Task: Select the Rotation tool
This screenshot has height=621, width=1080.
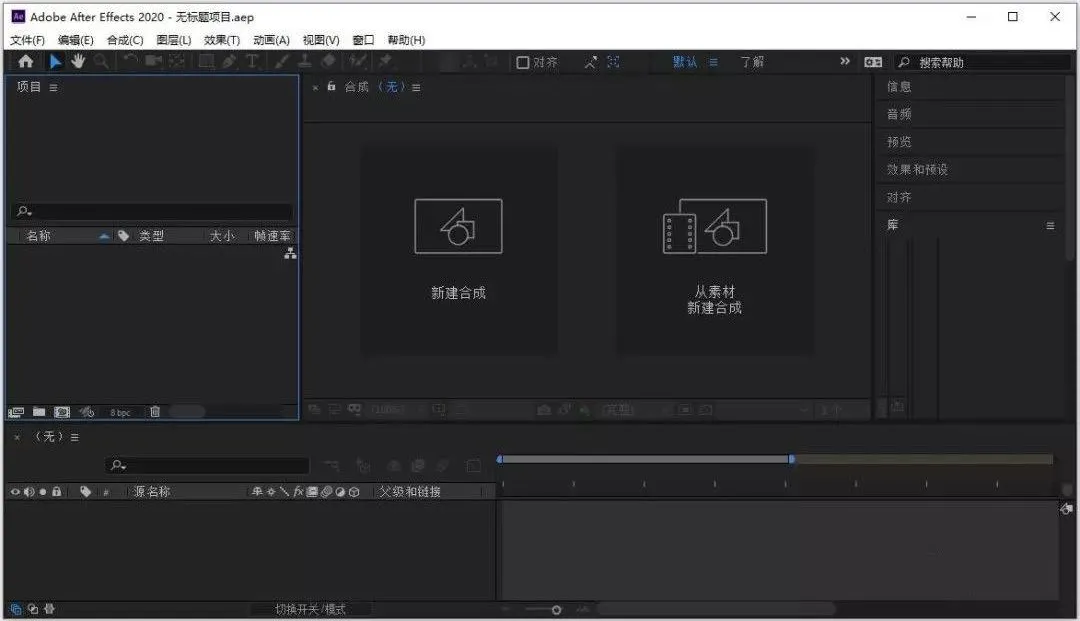Action: click(x=130, y=62)
